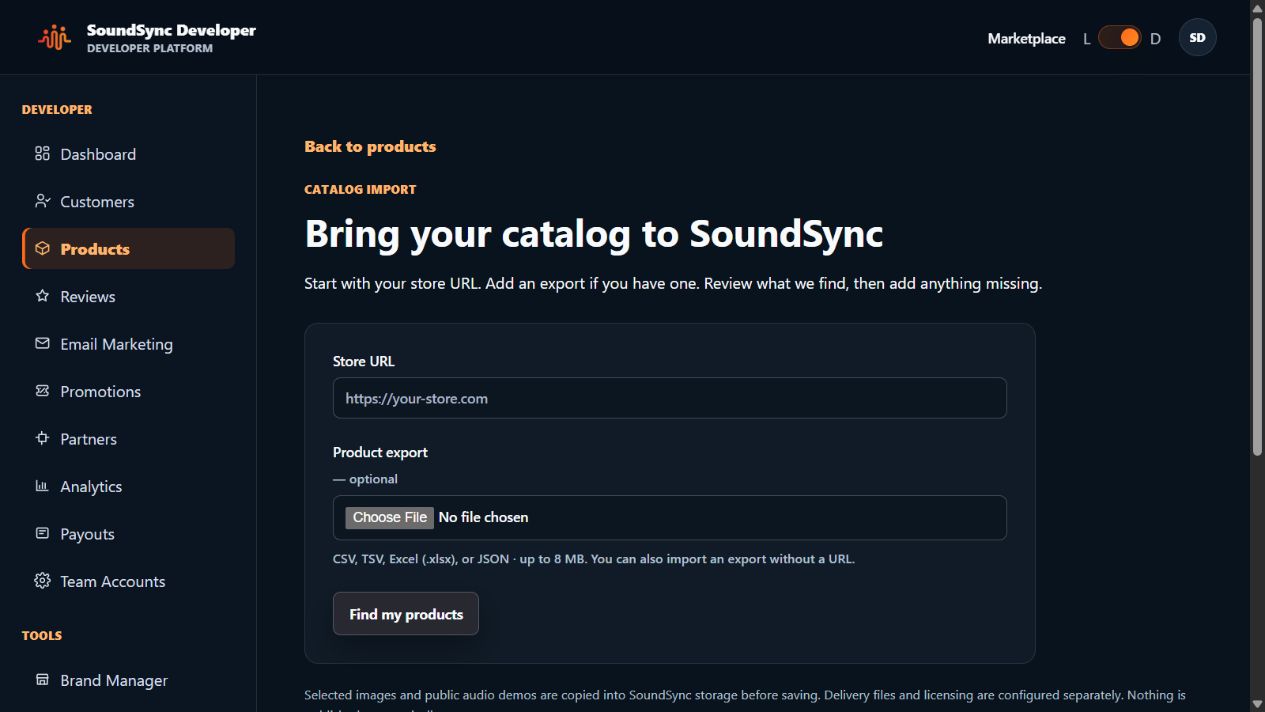Select the active Products menu item
Screen dimensions: 1265x712
coord(128,249)
